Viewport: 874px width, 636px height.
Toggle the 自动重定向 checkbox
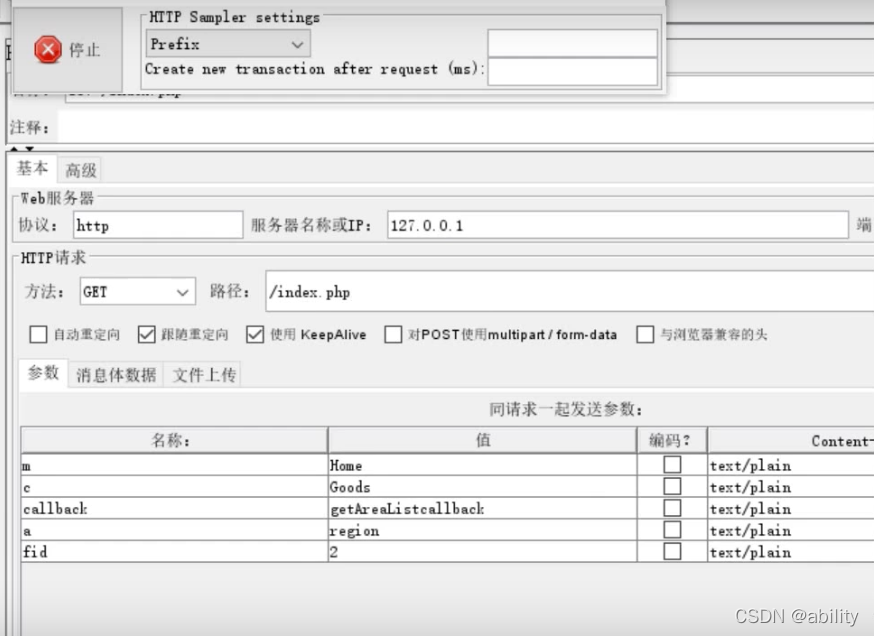click(38, 334)
